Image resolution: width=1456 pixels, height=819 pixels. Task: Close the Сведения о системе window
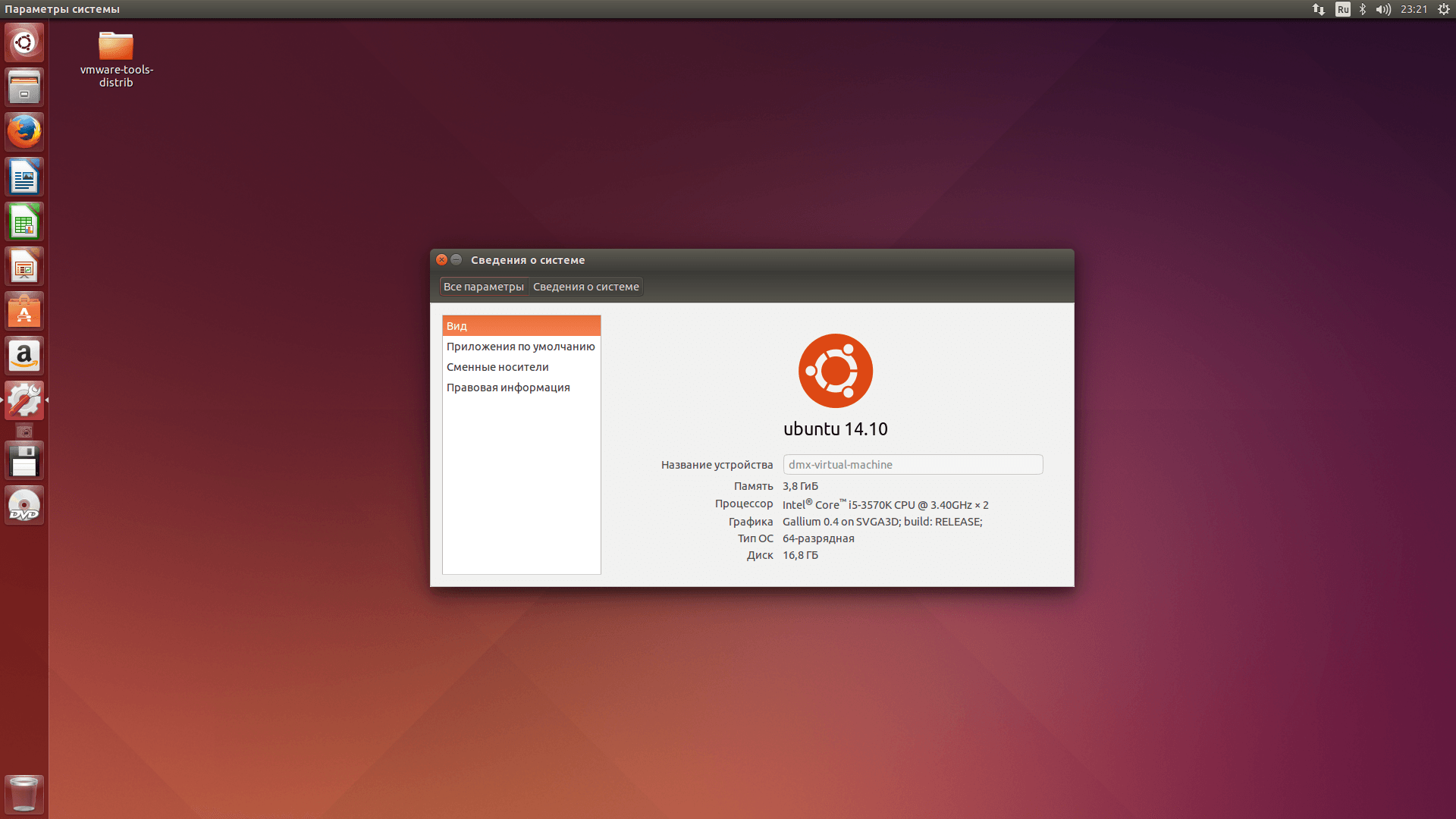(441, 259)
